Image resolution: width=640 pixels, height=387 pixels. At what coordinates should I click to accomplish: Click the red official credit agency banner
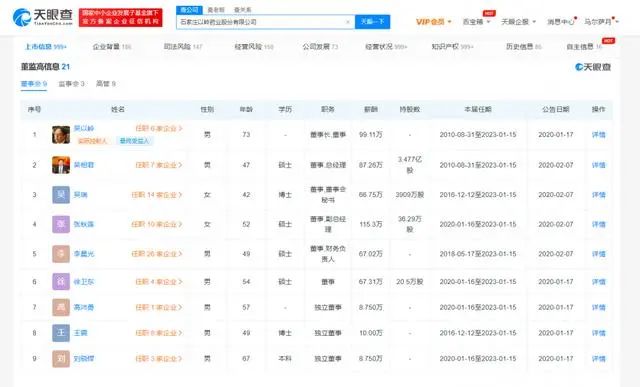120,17
